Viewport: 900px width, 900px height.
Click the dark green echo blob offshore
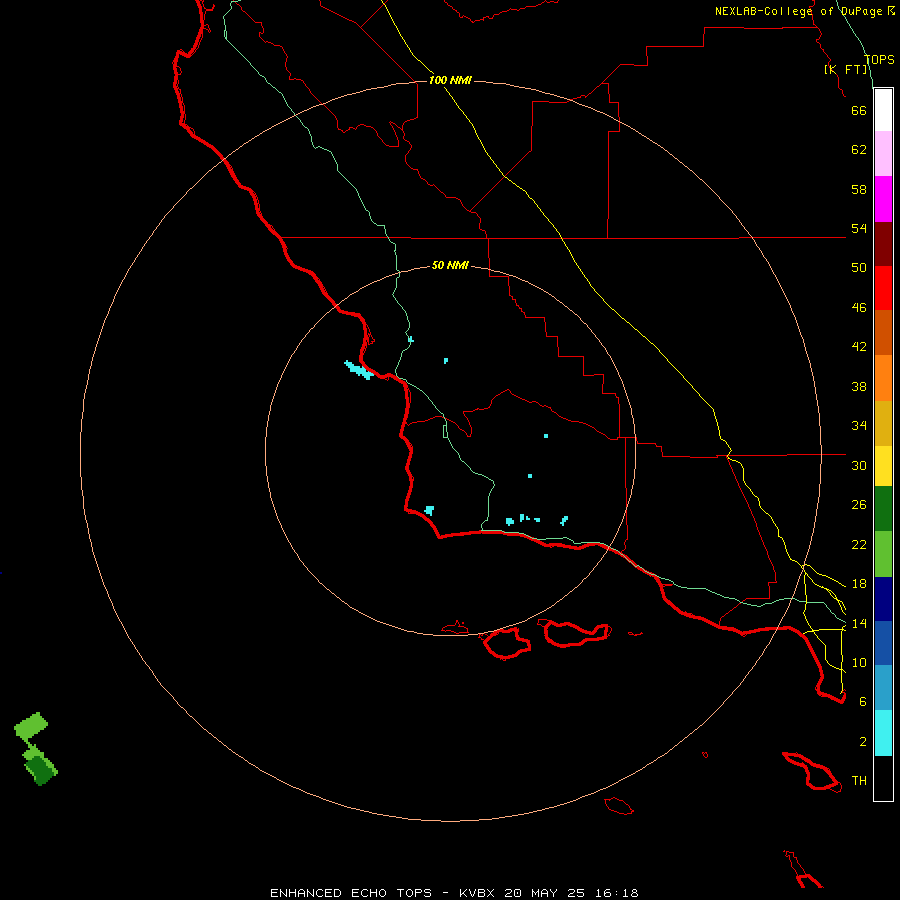click(41, 770)
